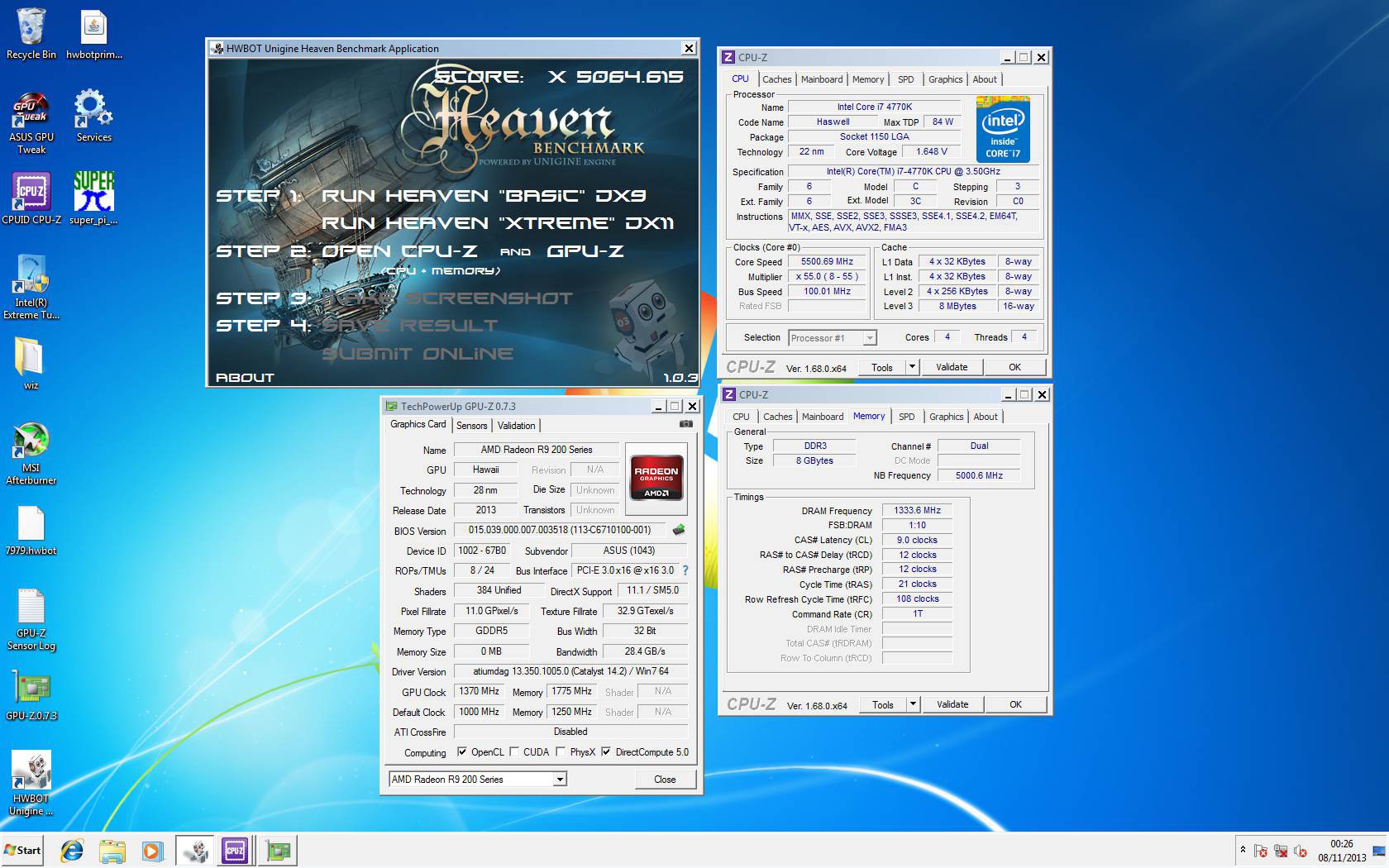Image resolution: width=1389 pixels, height=868 pixels.
Task: Launch the Intel Extreme Tuning shortcut
Action: coord(31,287)
